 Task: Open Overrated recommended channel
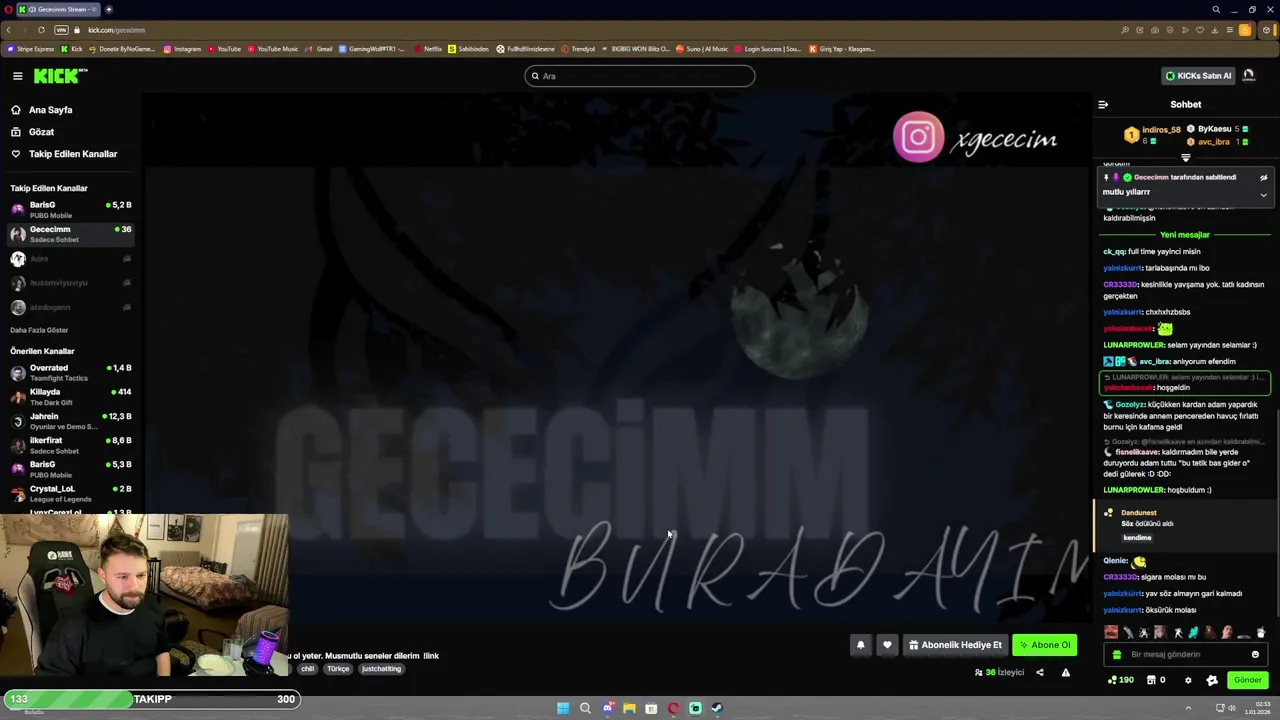click(x=70, y=372)
